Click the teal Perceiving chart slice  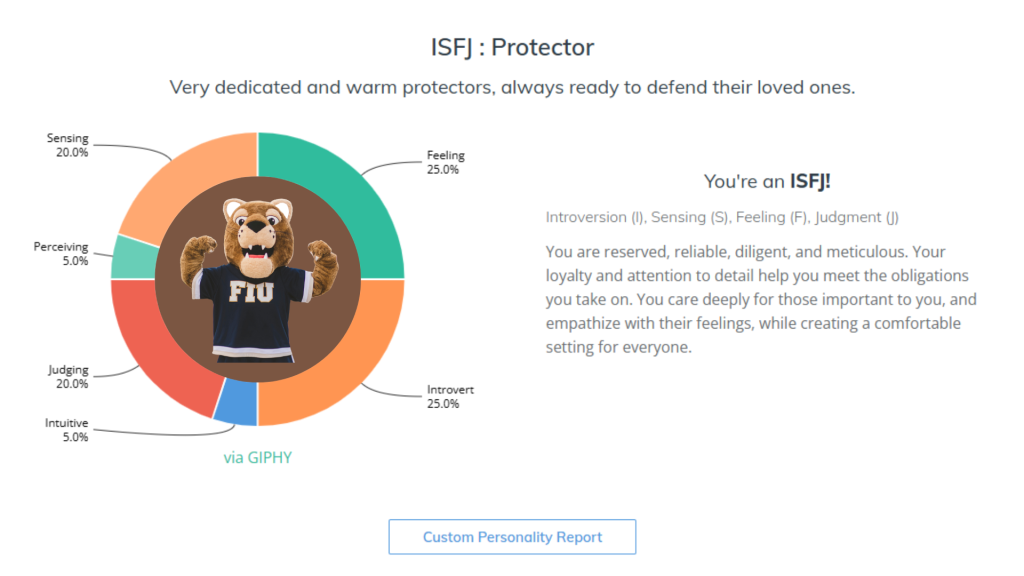coord(127,257)
